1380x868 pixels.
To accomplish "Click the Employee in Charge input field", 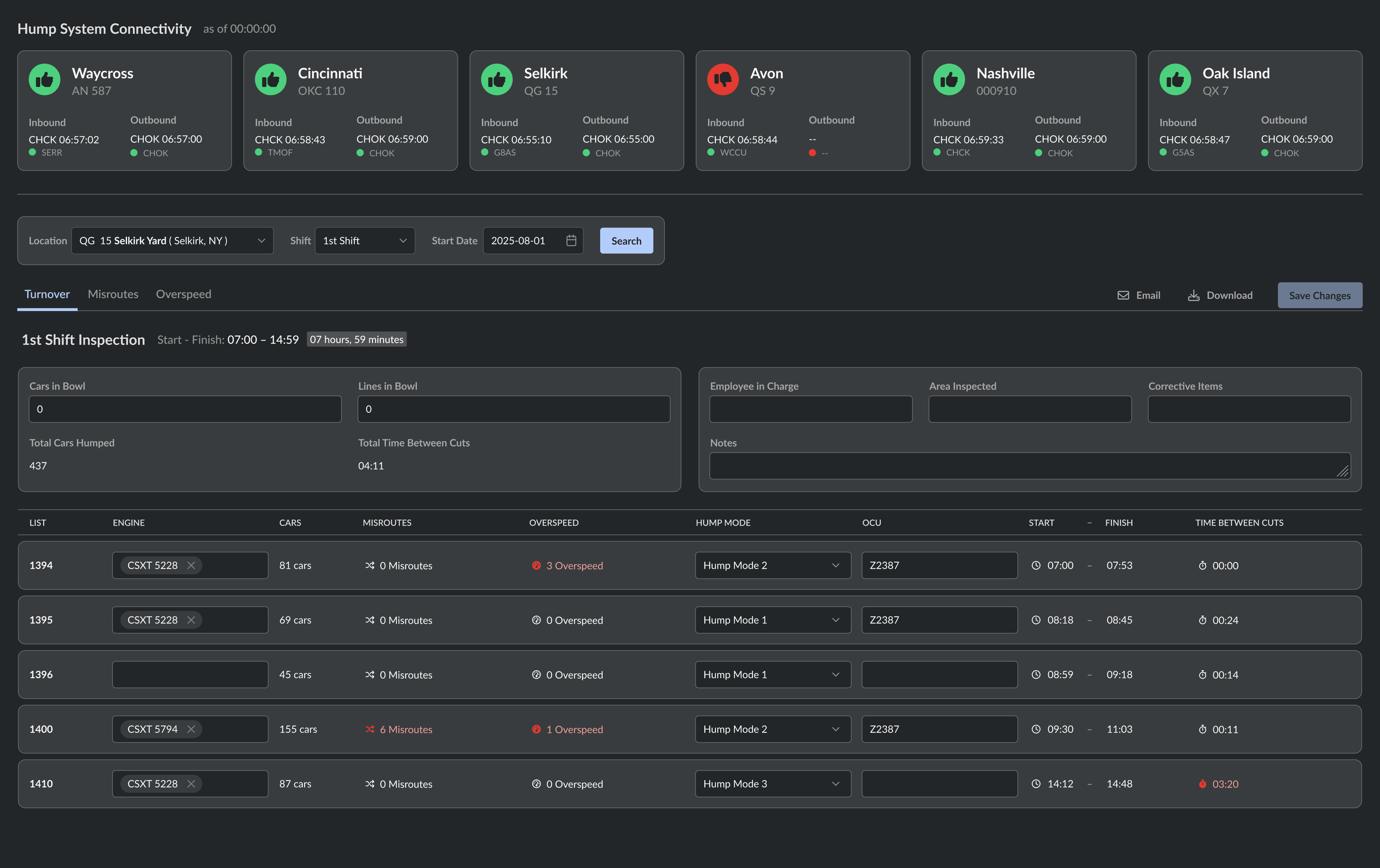I will (x=810, y=409).
